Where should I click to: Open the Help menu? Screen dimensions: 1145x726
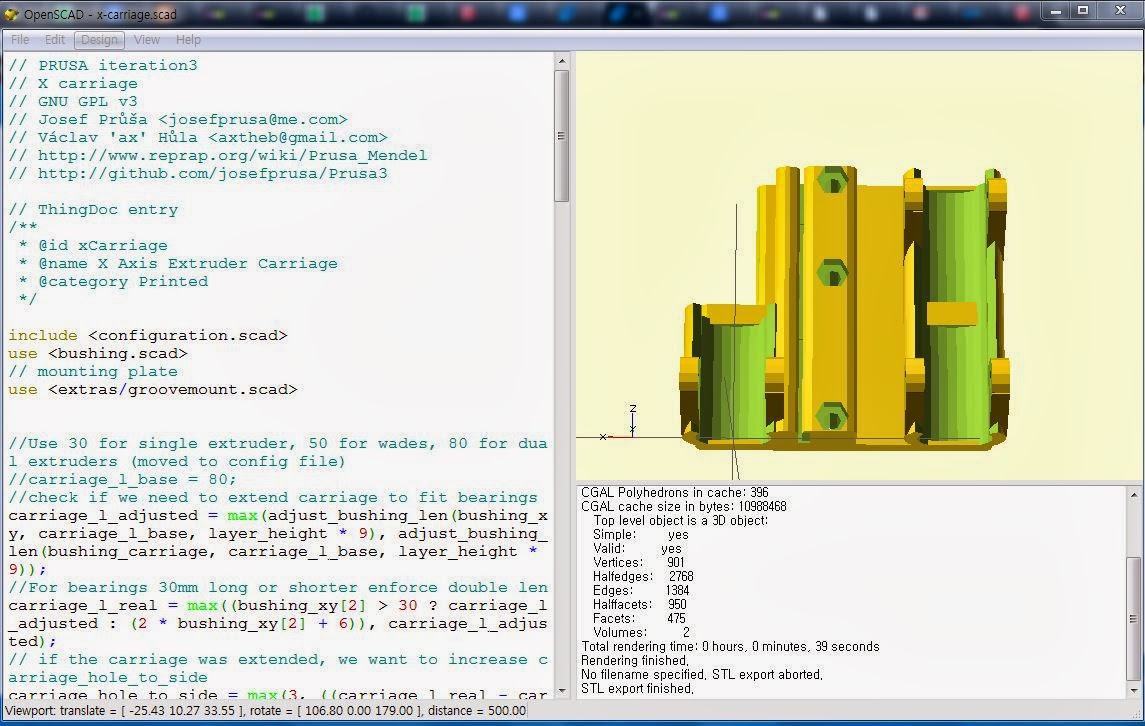pos(188,39)
